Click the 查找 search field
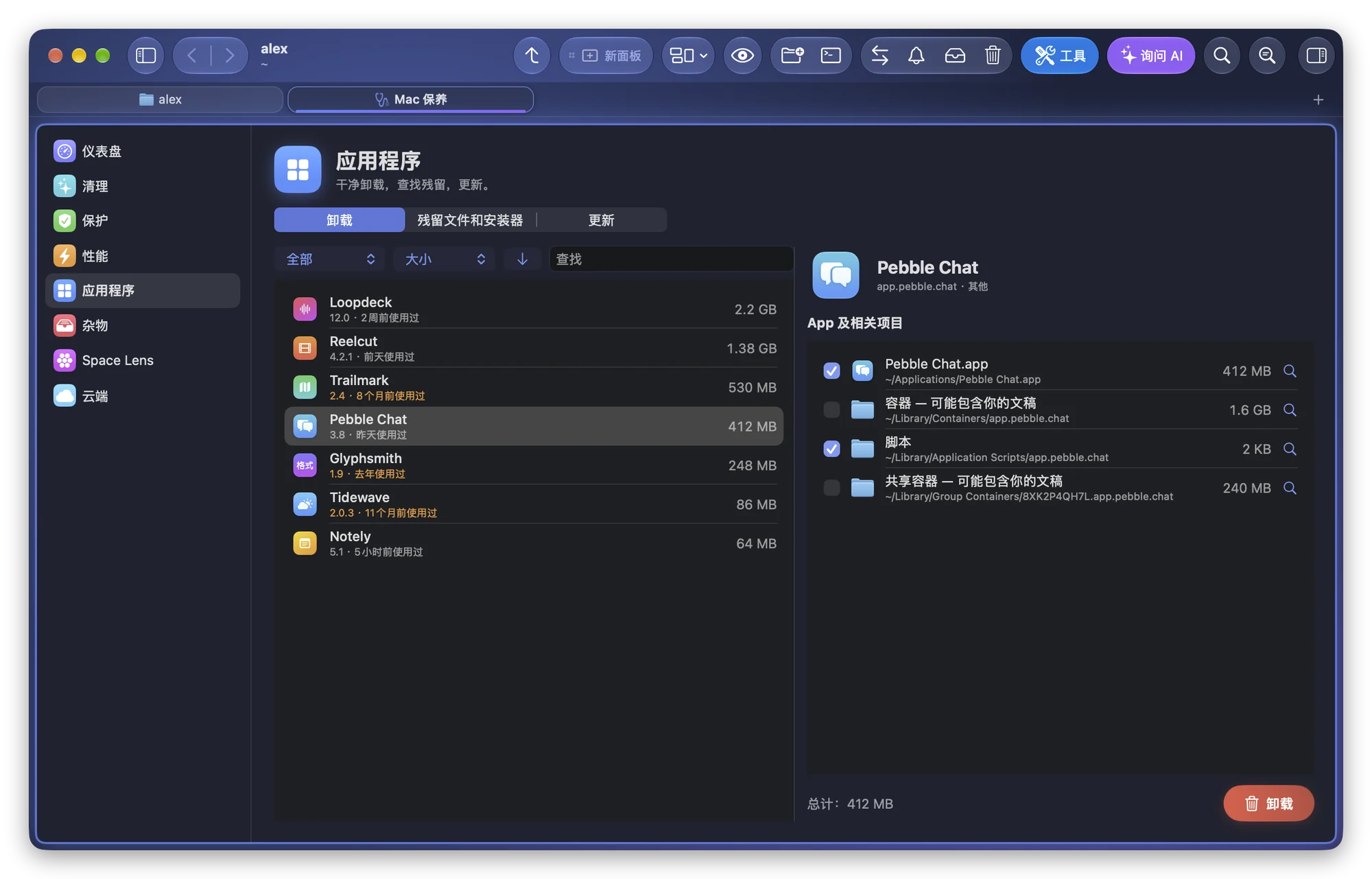 pos(671,259)
